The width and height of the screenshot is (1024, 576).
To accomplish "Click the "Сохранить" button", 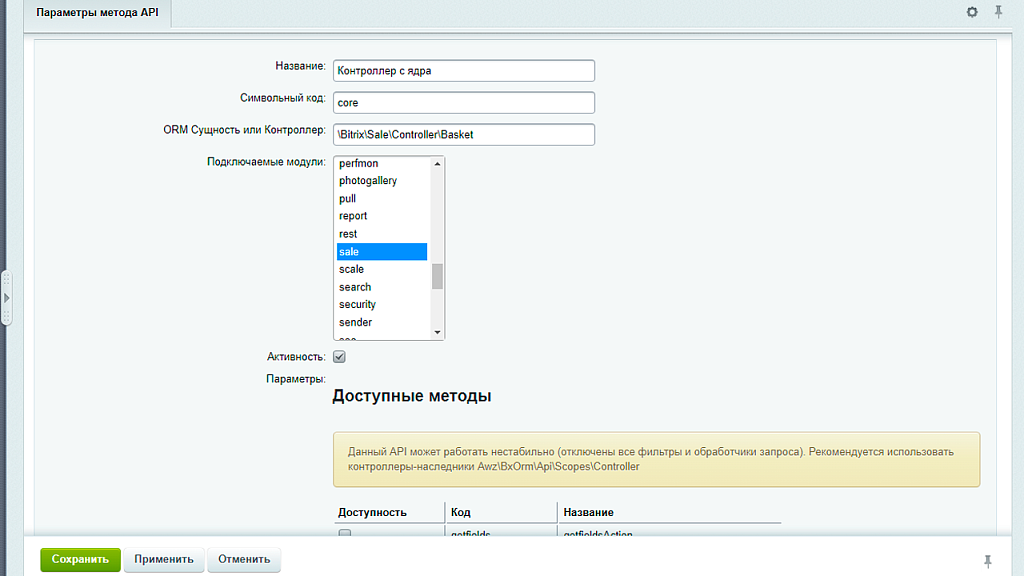I will 79,560.
